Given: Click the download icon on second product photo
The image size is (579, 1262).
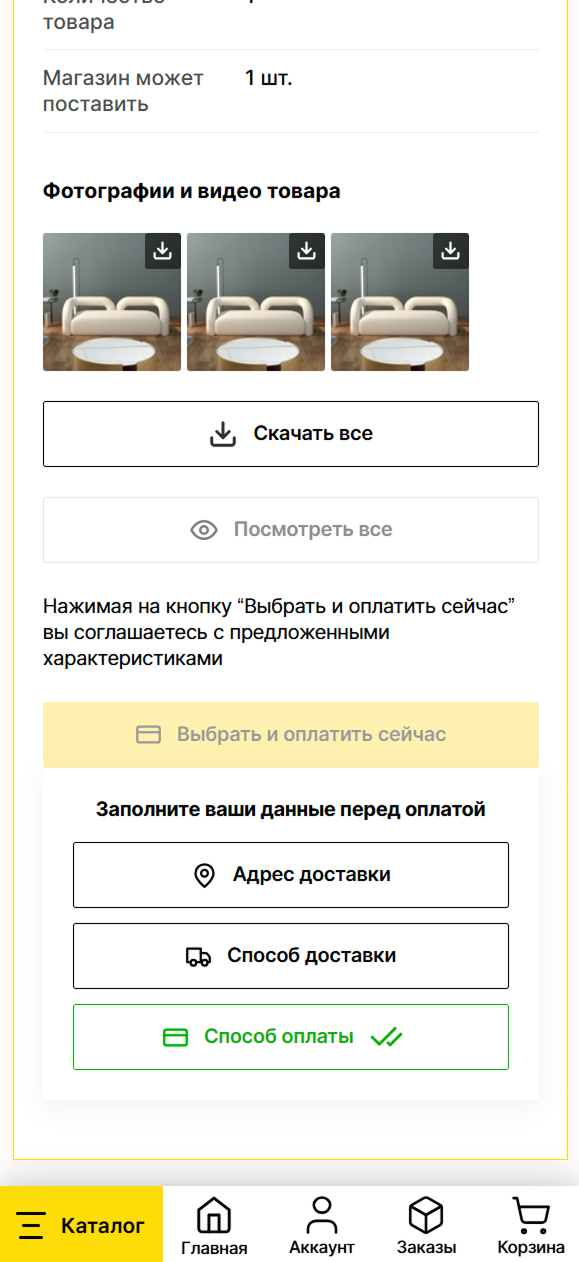Looking at the screenshot, I should (x=305, y=252).
